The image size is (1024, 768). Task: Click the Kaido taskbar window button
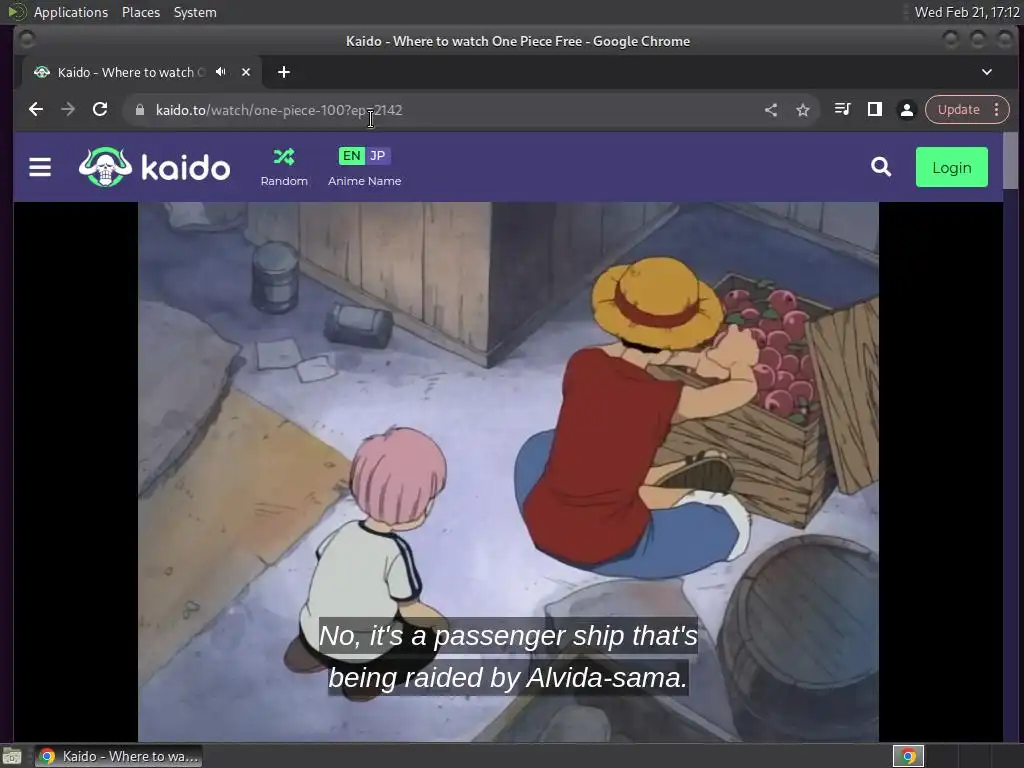(x=119, y=756)
